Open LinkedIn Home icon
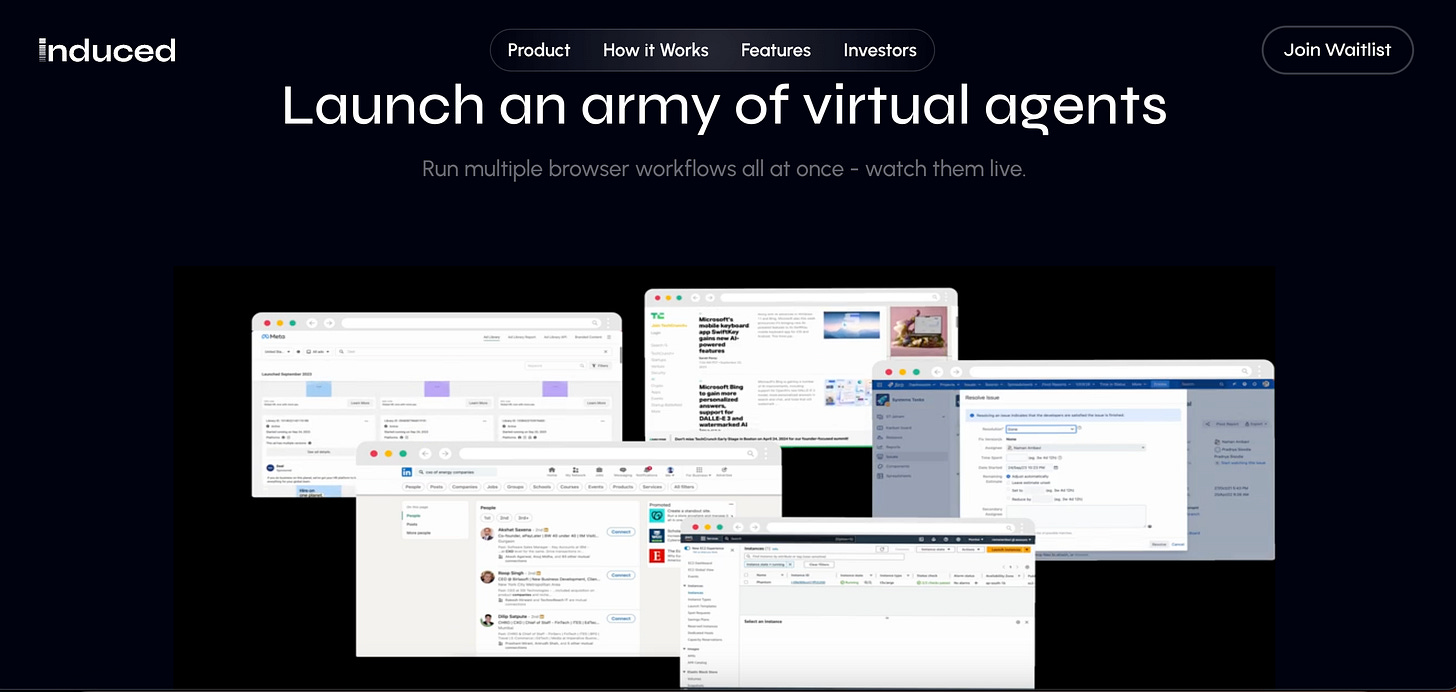 [552, 471]
